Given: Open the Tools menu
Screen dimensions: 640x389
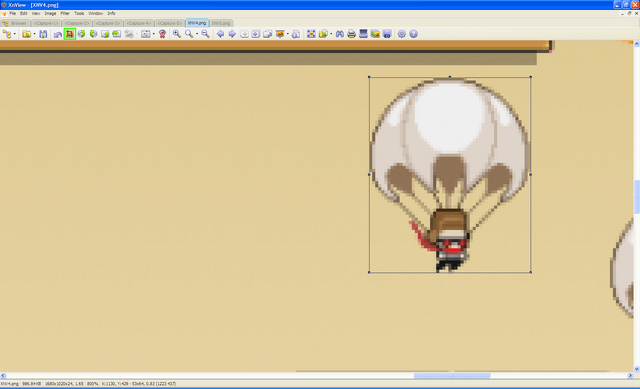Looking at the screenshot, I should [x=79, y=13].
